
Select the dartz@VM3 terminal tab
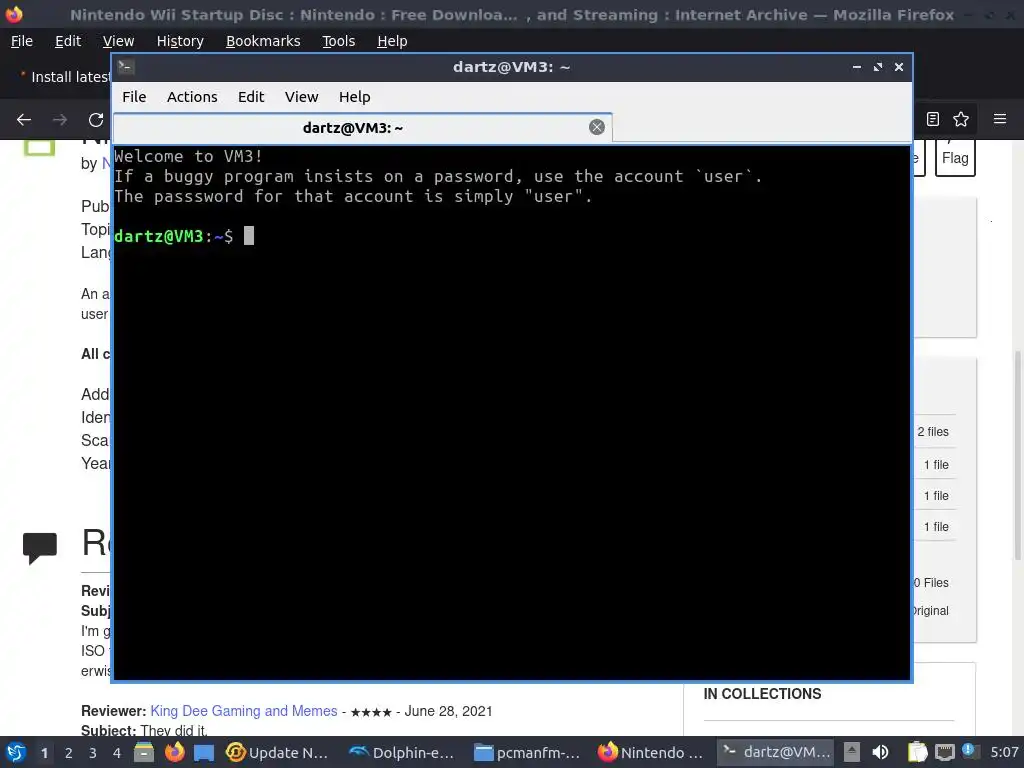[362, 128]
